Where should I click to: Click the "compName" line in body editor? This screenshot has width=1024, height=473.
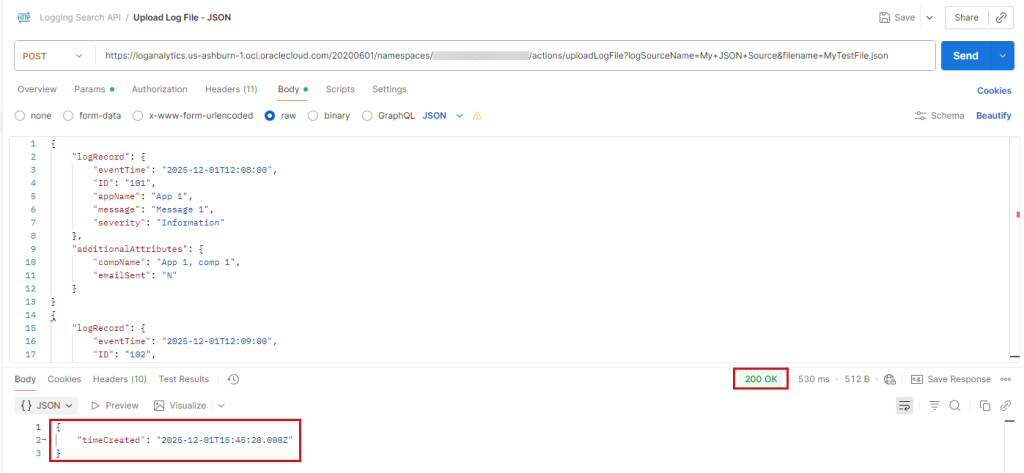(167, 262)
